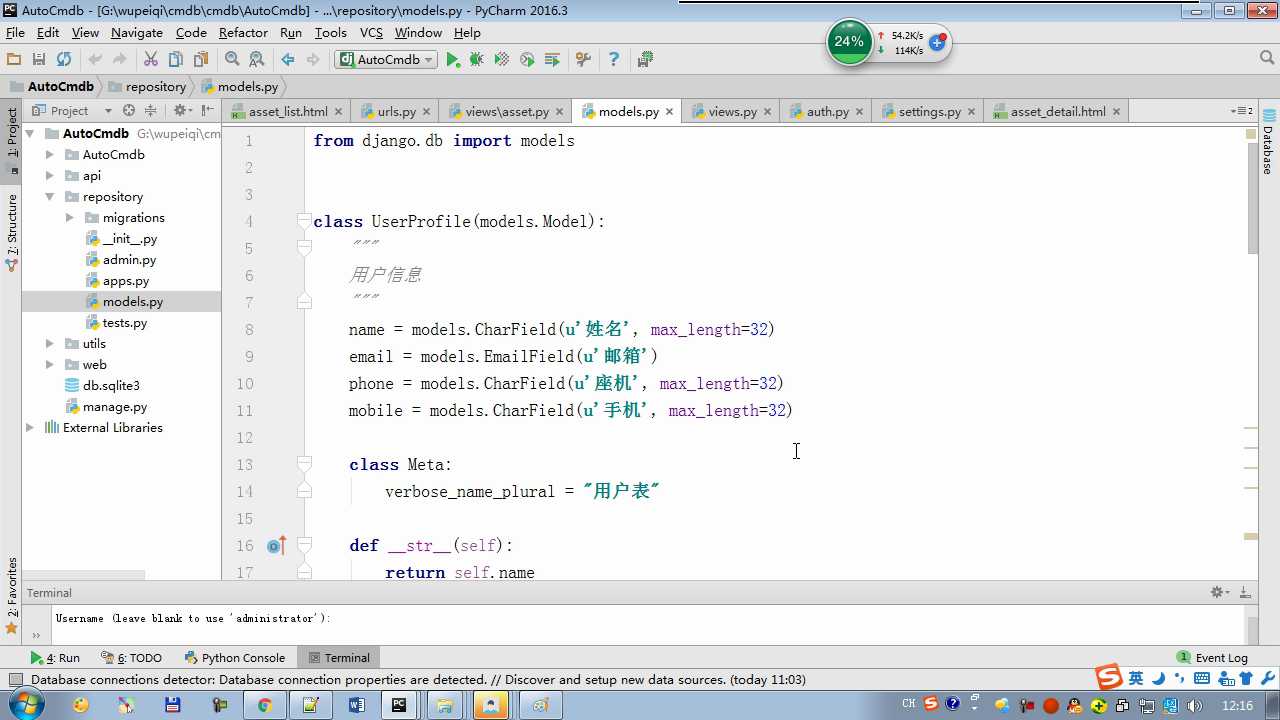
Task: Open the TODO tool window
Action: click(132, 658)
